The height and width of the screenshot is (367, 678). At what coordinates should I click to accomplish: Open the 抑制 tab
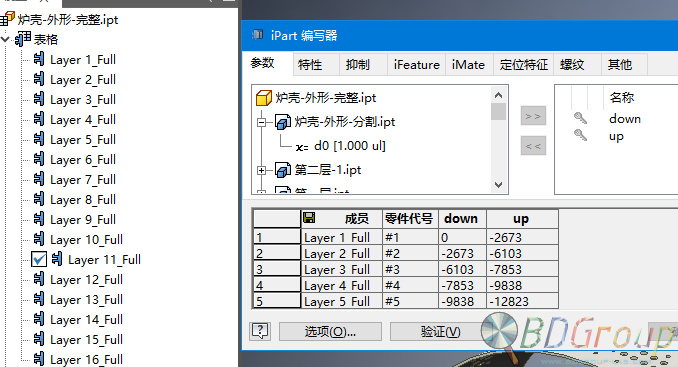[358, 65]
